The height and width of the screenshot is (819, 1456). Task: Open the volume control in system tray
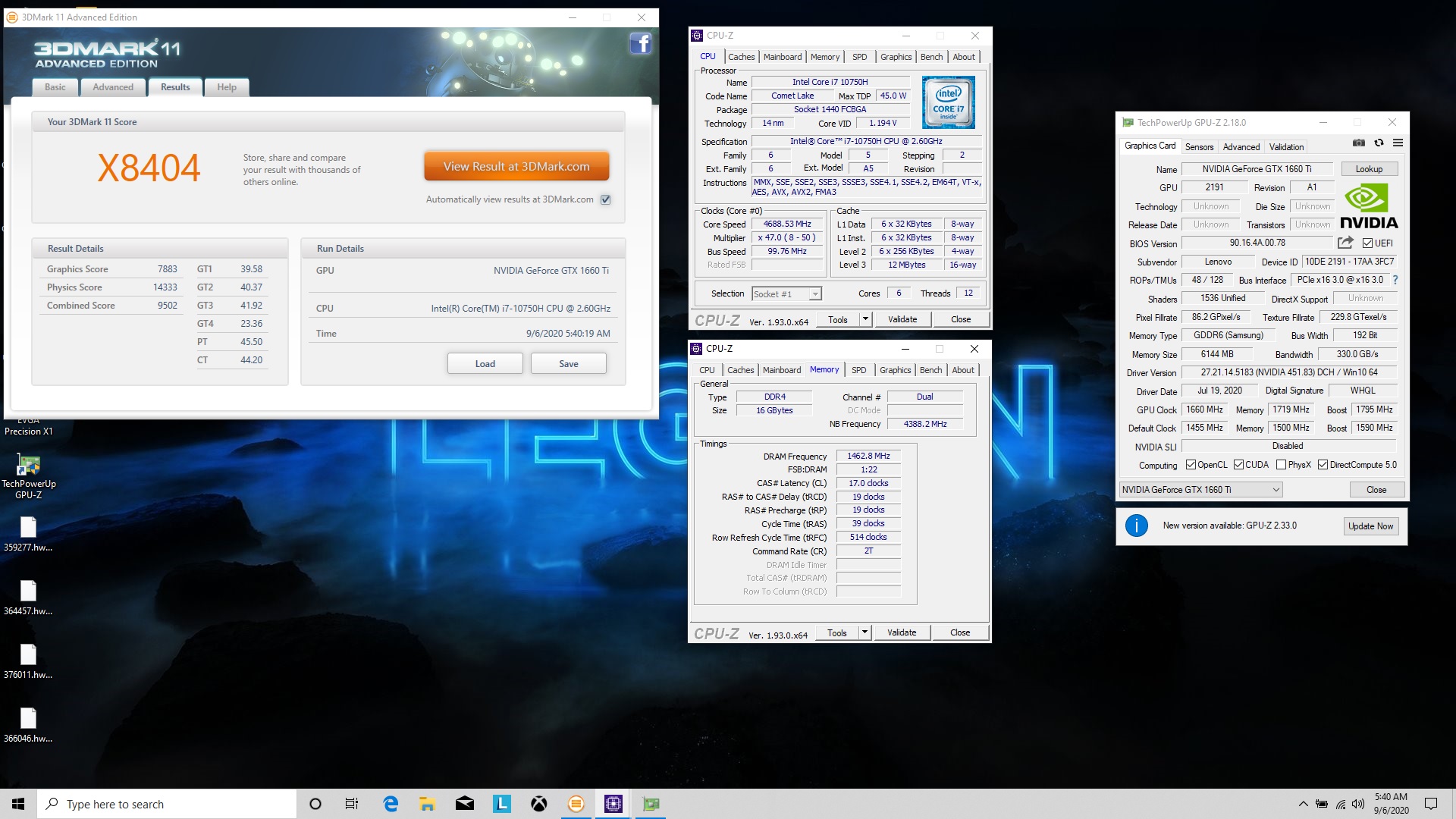(1357, 804)
